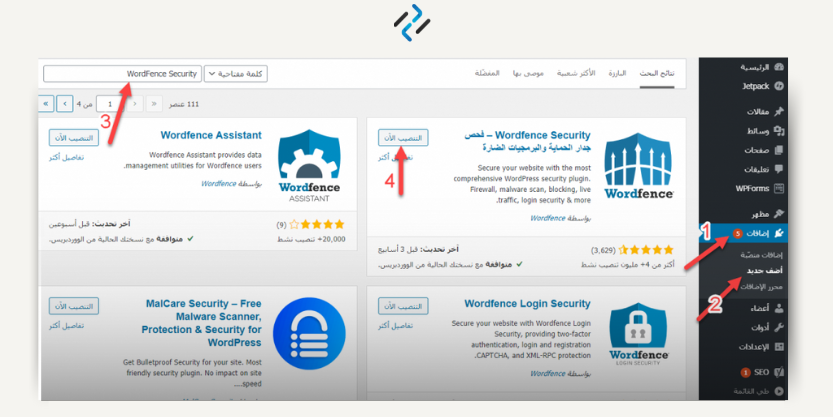Open وسائط media icon in sidebar

coord(779,131)
